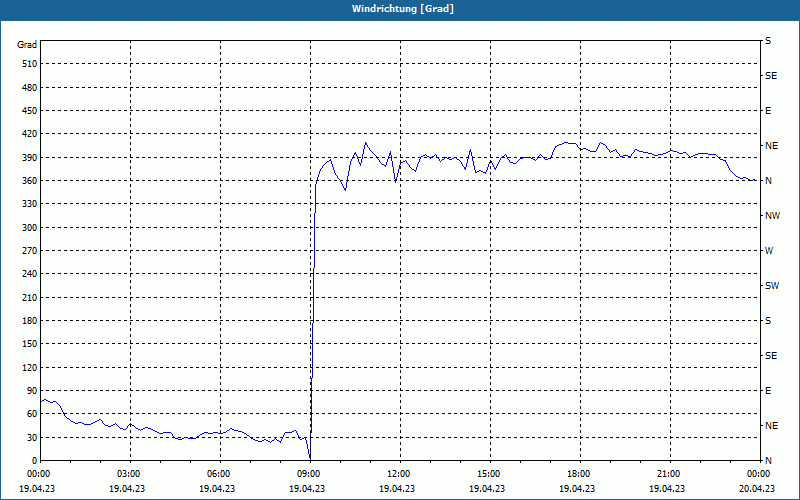The image size is (800, 500).
Task: Click the 21:00 time label
Action: [x=670, y=474]
